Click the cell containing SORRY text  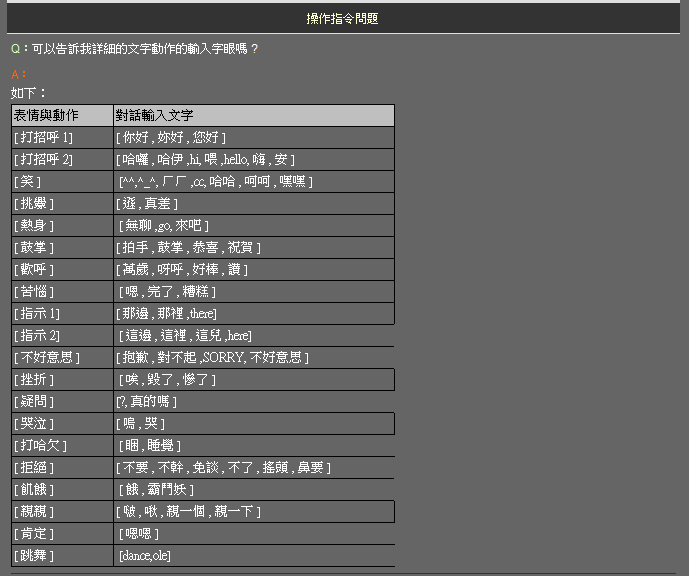point(254,358)
